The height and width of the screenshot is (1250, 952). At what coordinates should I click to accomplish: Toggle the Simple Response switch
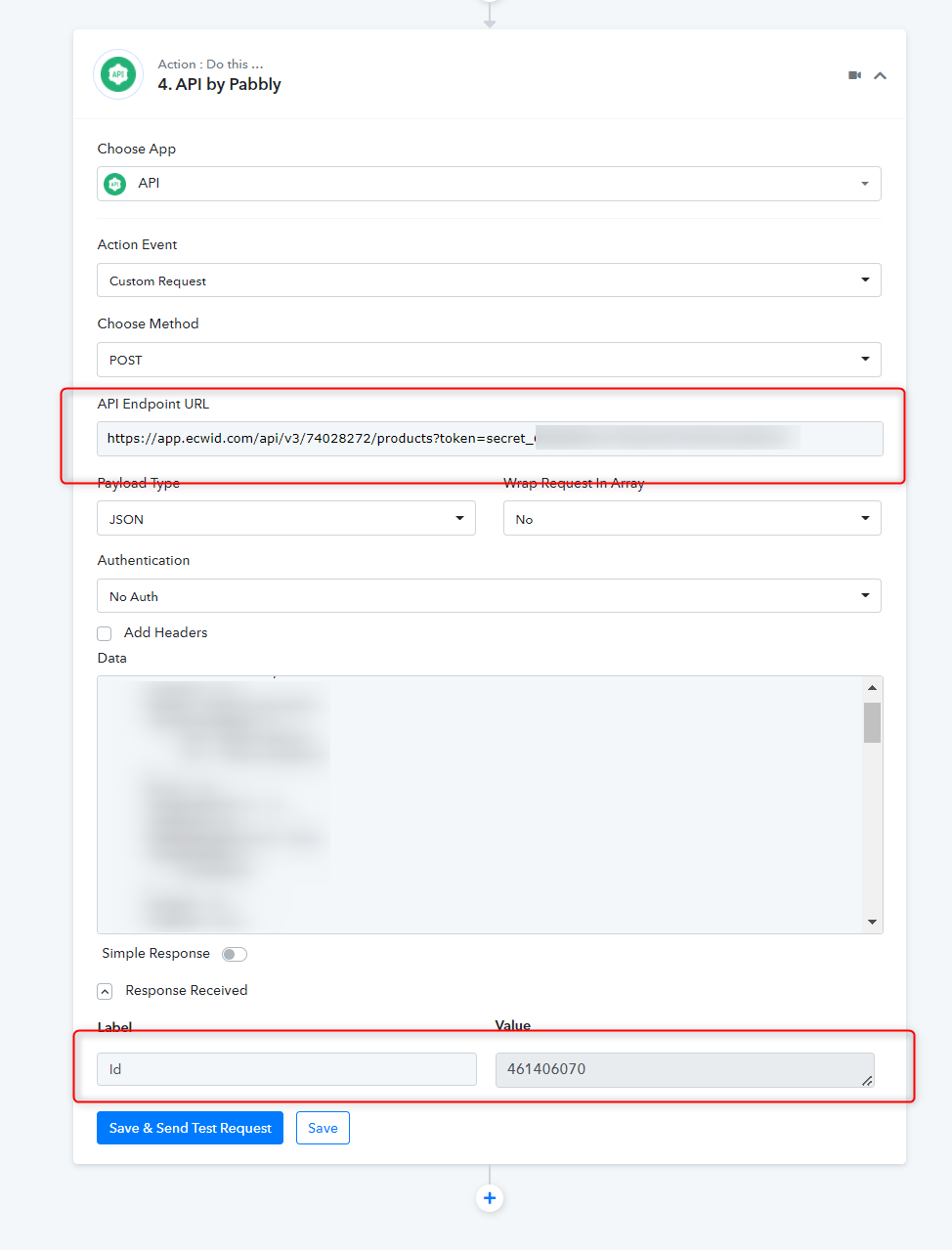(x=235, y=954)
